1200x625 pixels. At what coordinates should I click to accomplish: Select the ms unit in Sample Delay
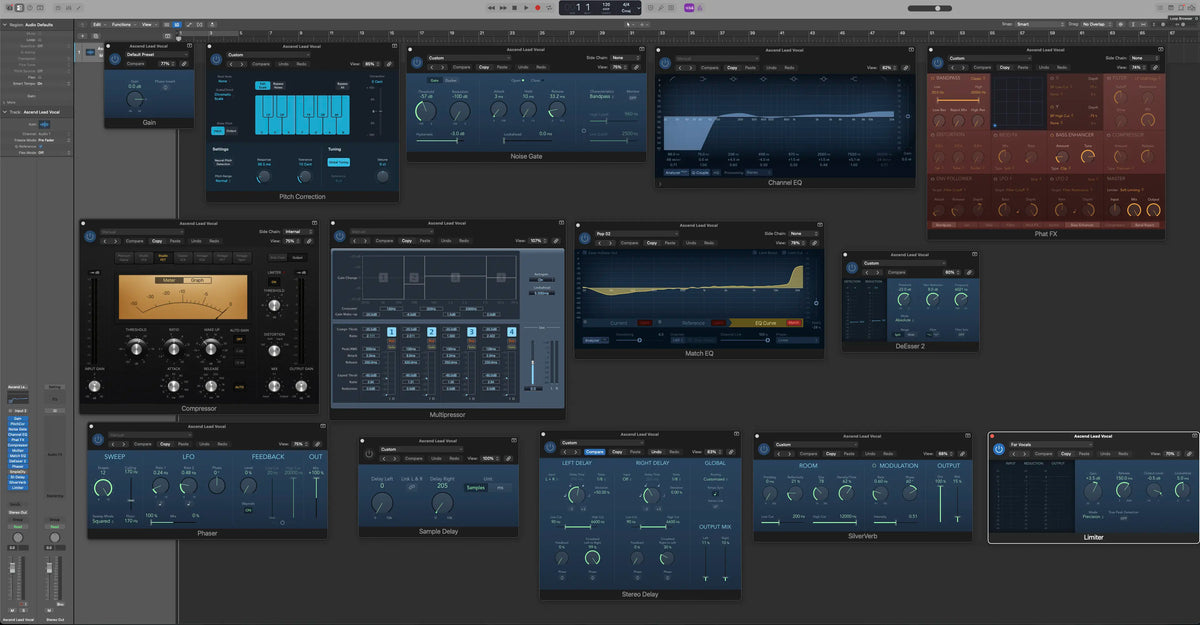500,488
